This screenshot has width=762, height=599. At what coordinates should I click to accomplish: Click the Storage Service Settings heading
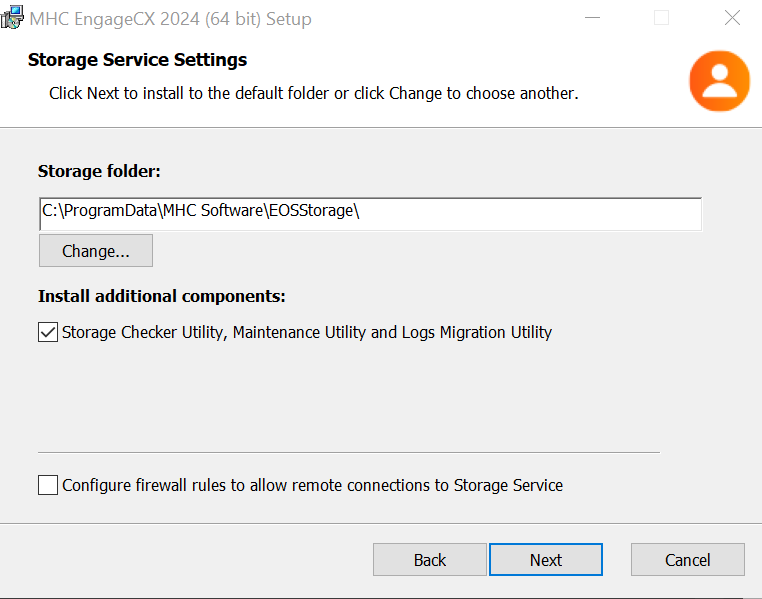click(x=138, y=60)
